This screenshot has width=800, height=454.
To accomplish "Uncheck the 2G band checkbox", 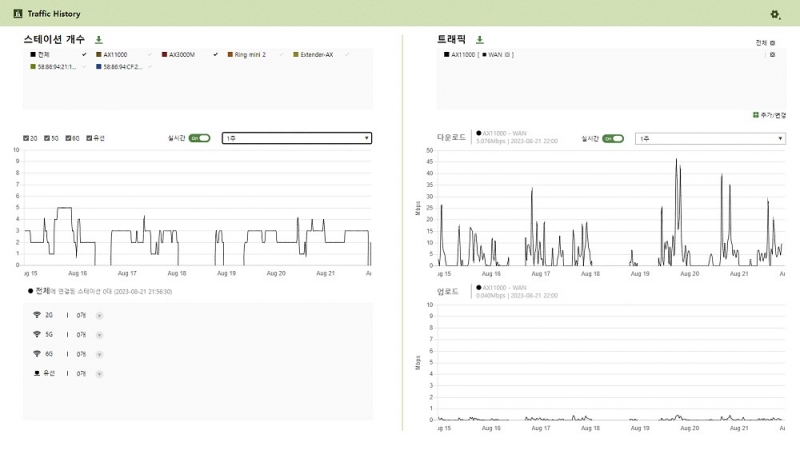I will pyautogui.click(x=26, y=138).
